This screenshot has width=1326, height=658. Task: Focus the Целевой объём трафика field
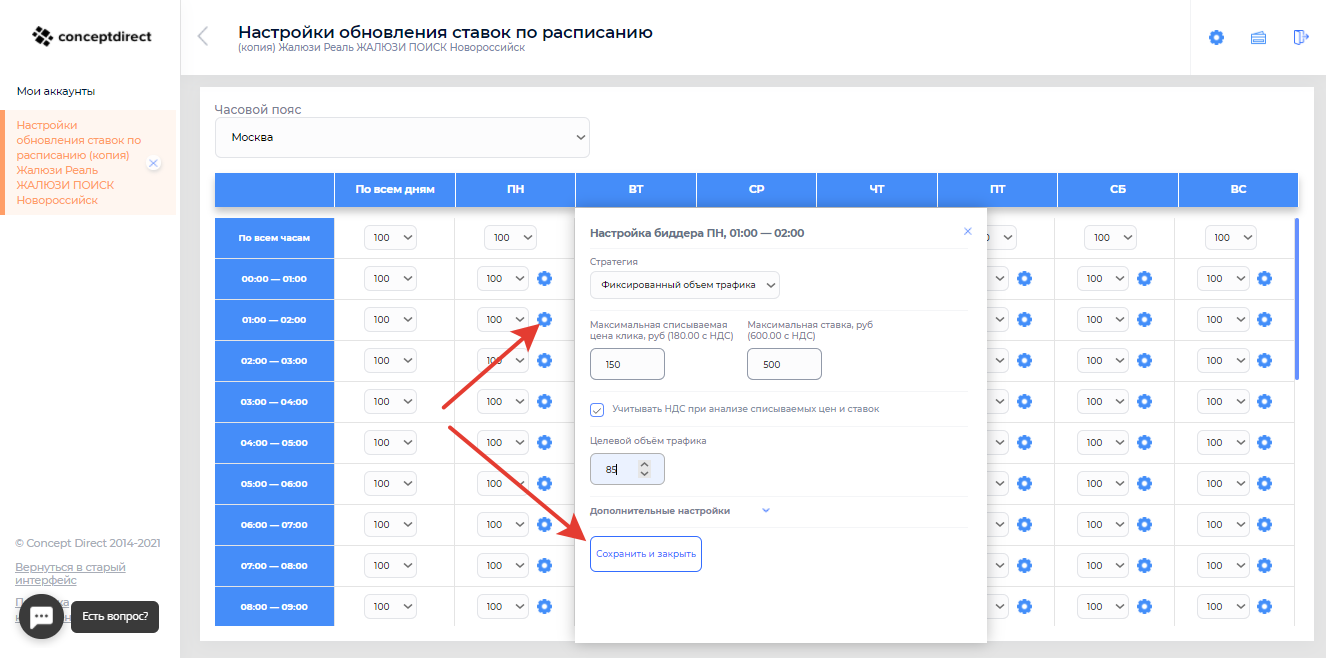tap(627, 469)
